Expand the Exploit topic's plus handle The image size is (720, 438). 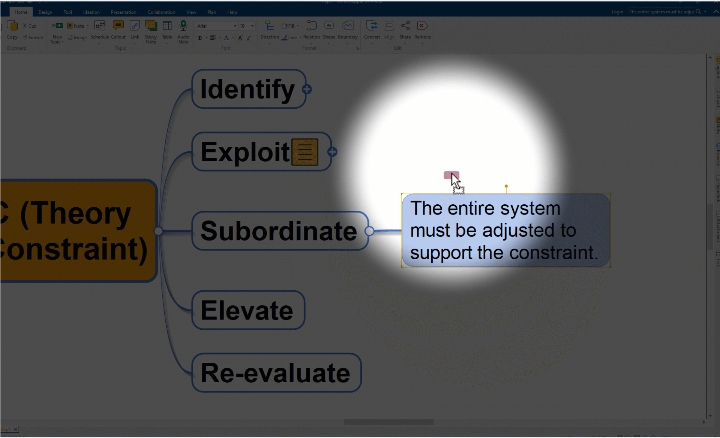tap(332, 152)
